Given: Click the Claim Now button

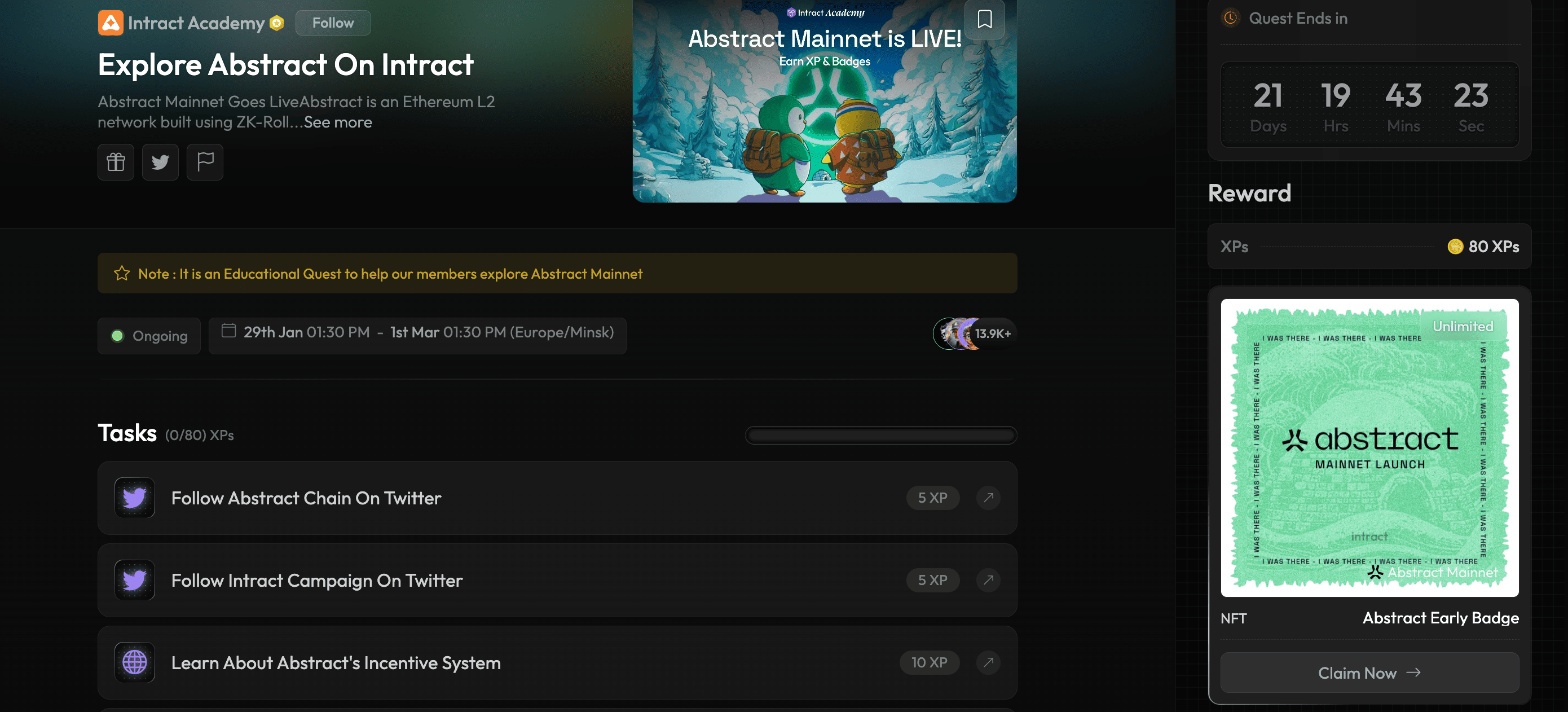Looking at the screenshot, I should coord(1369,673).
